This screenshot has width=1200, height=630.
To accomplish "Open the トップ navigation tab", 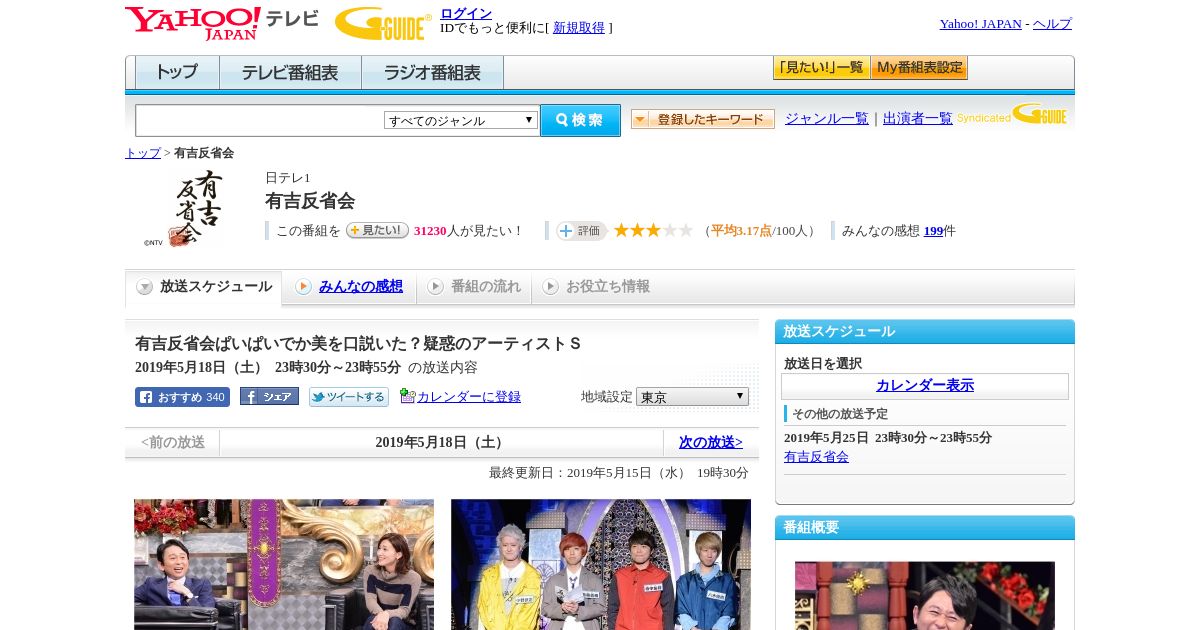I will 177,73.
